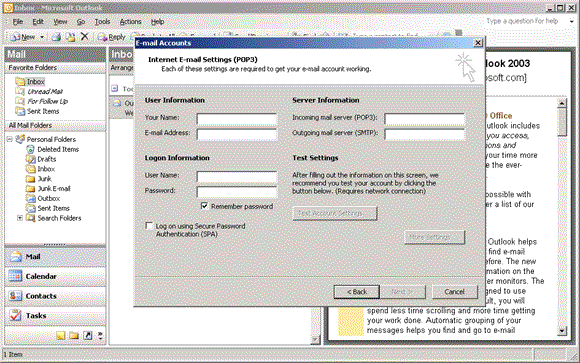Click the Print icon in toolbar
The height and width of the screenshot is (363, 580).
pyautogui.click(x=56, y=37)
